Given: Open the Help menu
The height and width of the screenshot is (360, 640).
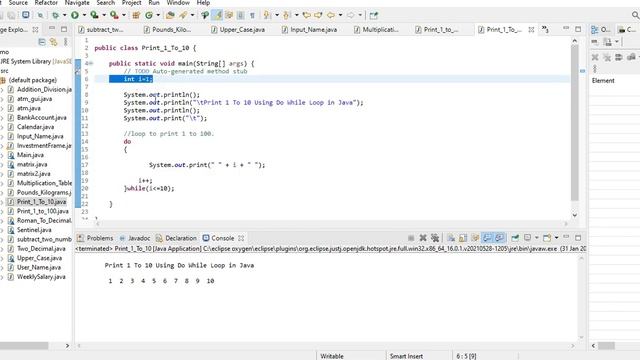Looking at the screenshot, I should pos(203,3).
